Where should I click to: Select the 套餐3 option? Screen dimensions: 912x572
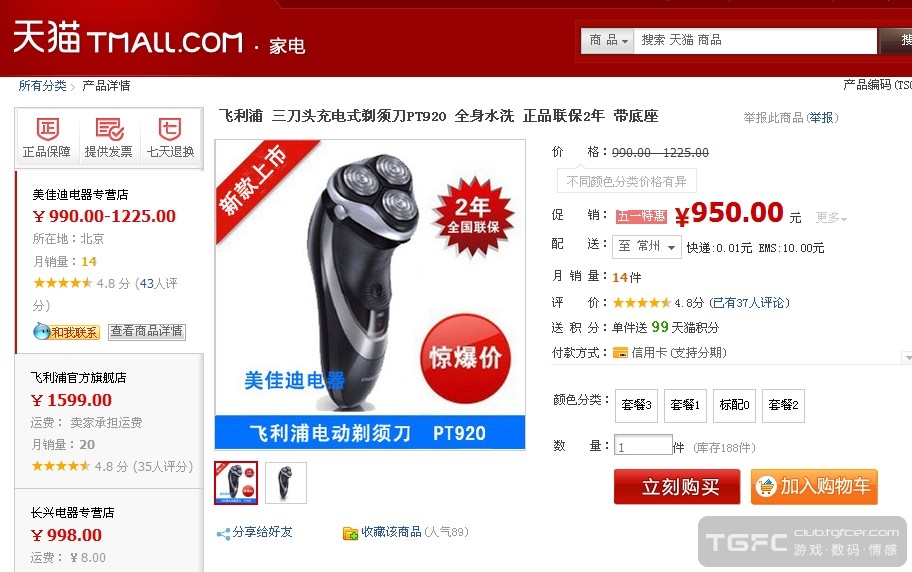(x=636, y=406)
